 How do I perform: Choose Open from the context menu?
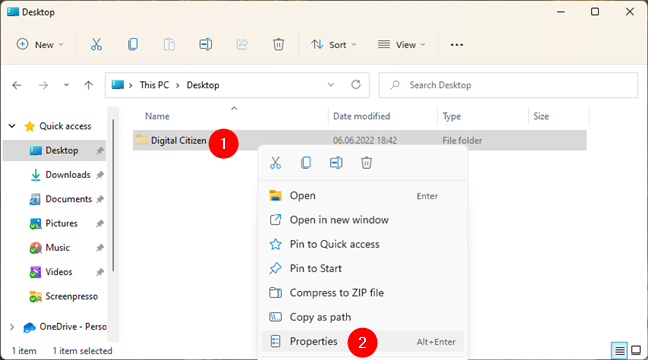coord(362,195)
